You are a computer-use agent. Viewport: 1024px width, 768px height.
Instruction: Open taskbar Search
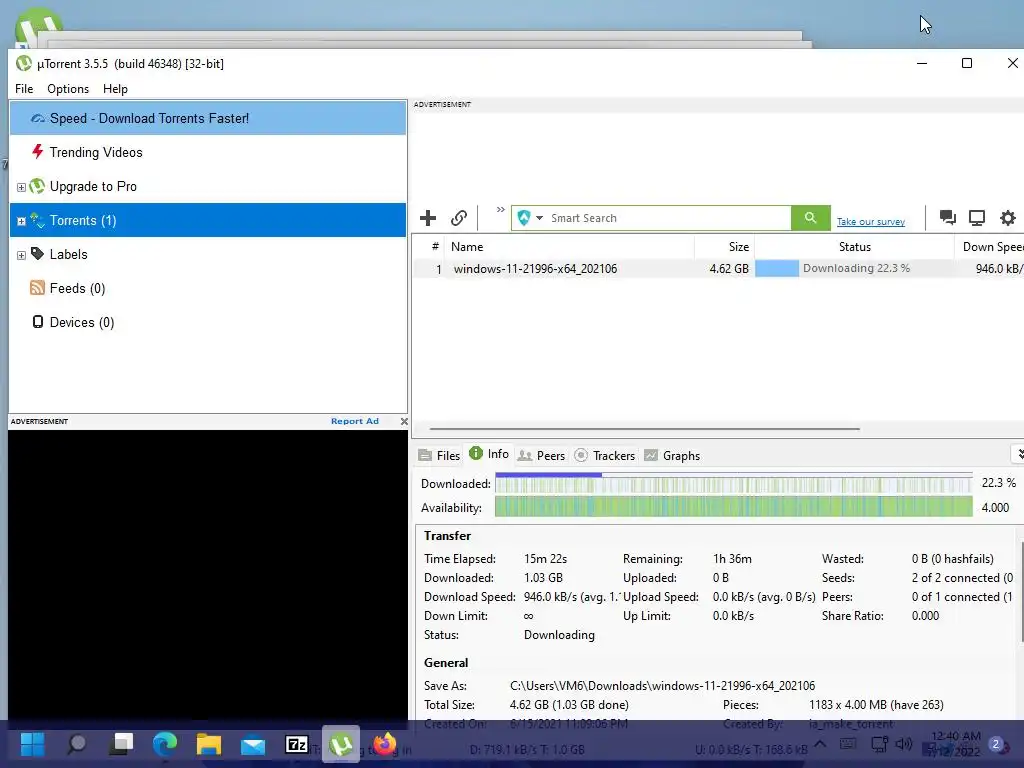click(76, 744)
